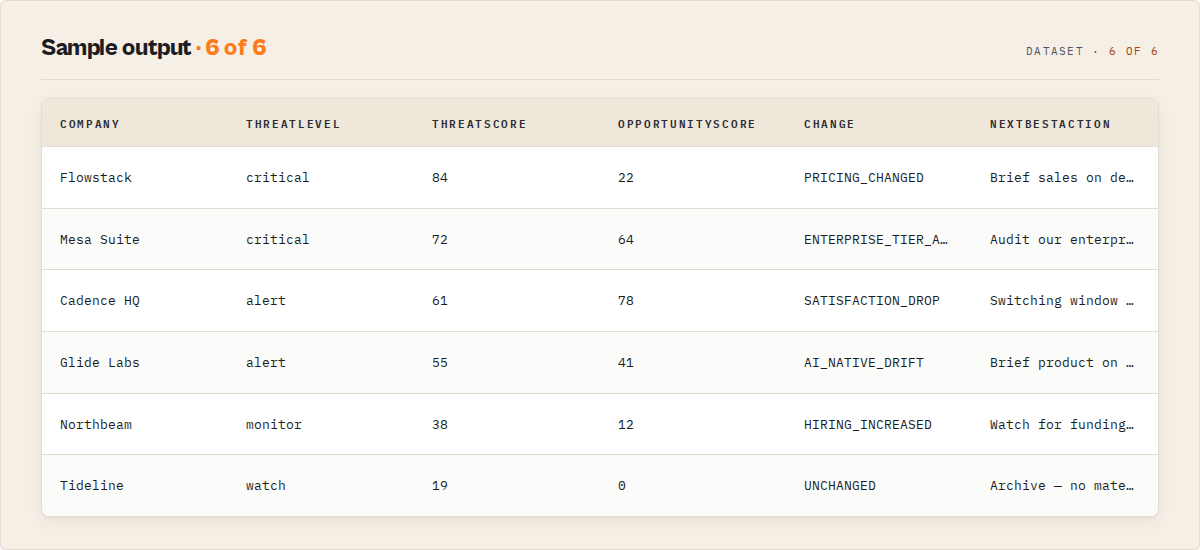Screen dimensions: 1200x550
Task: Click the OPPORTUNITYSCORE column header
Action: 687,124
